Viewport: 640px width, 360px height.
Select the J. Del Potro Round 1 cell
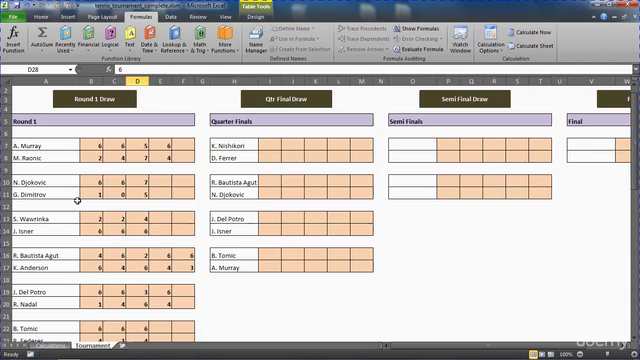[x=46, y=292]
